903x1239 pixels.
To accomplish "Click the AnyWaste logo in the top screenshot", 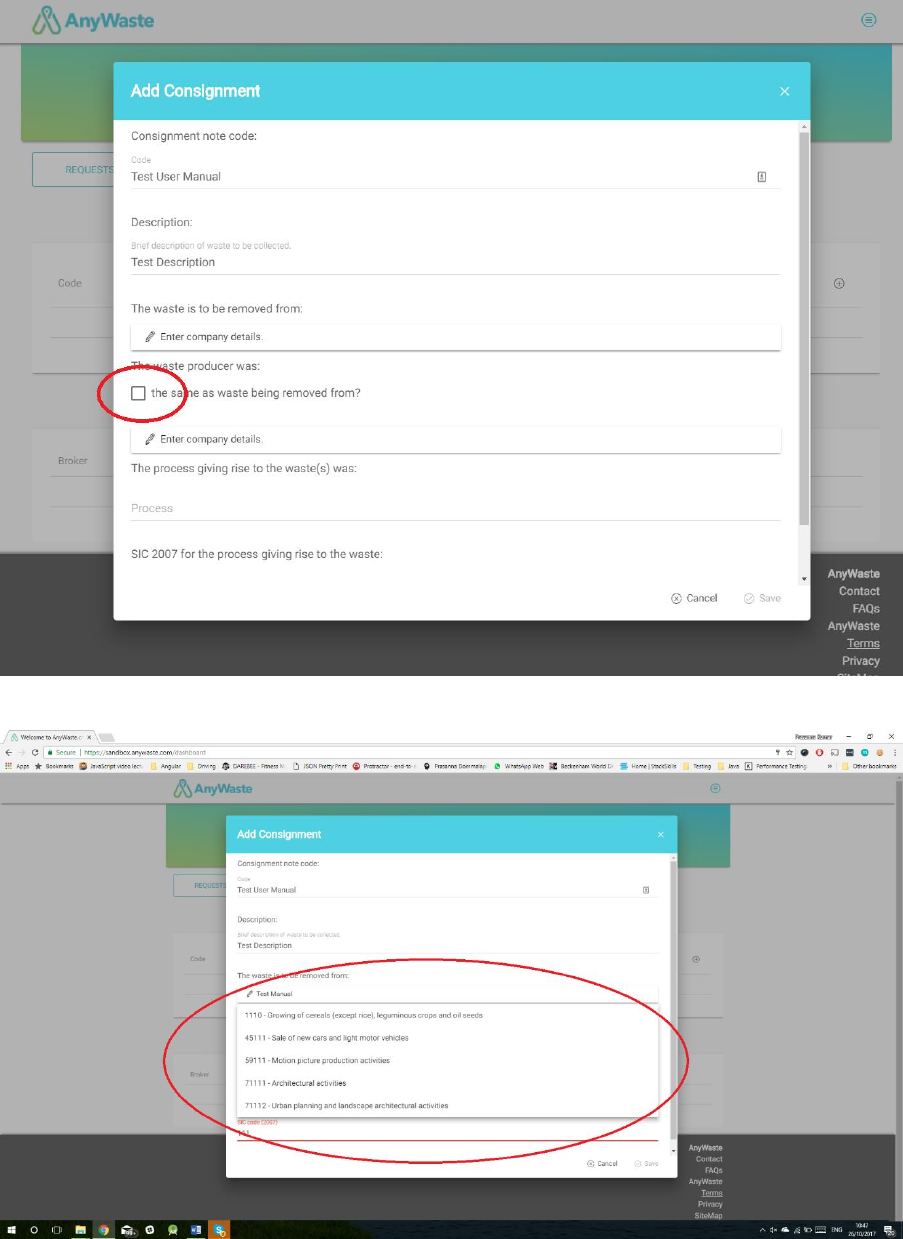I will pos(93,20).
